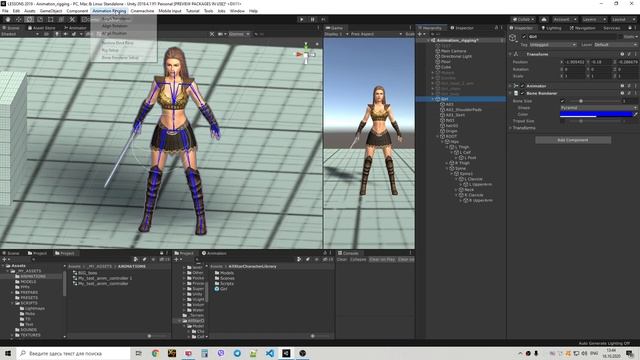Open the Free Aspect dropdown in Game view
Viewport: 640px width, 360px height.
coord(376,34)
